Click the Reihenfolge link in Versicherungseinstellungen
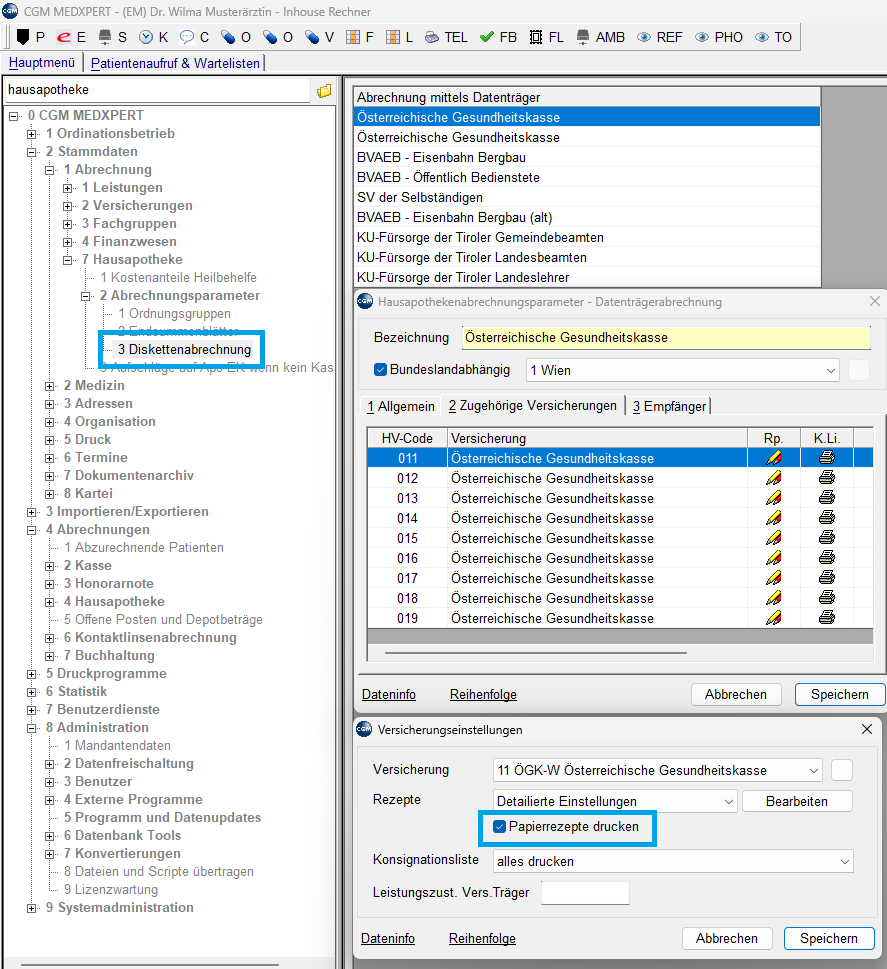The height and width of the screenshot is (969, 887). tap(482, 939)
